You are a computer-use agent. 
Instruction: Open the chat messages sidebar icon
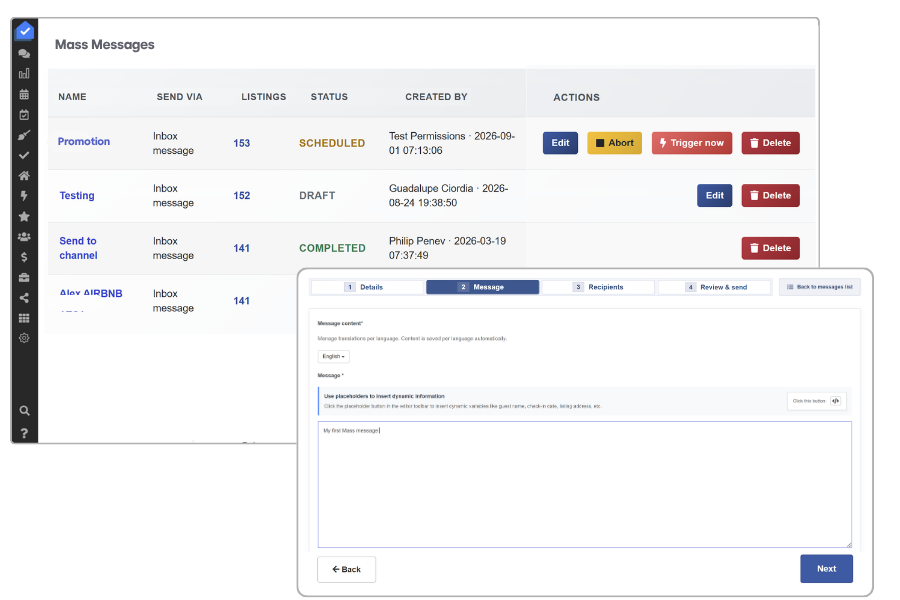click(24, 53)
